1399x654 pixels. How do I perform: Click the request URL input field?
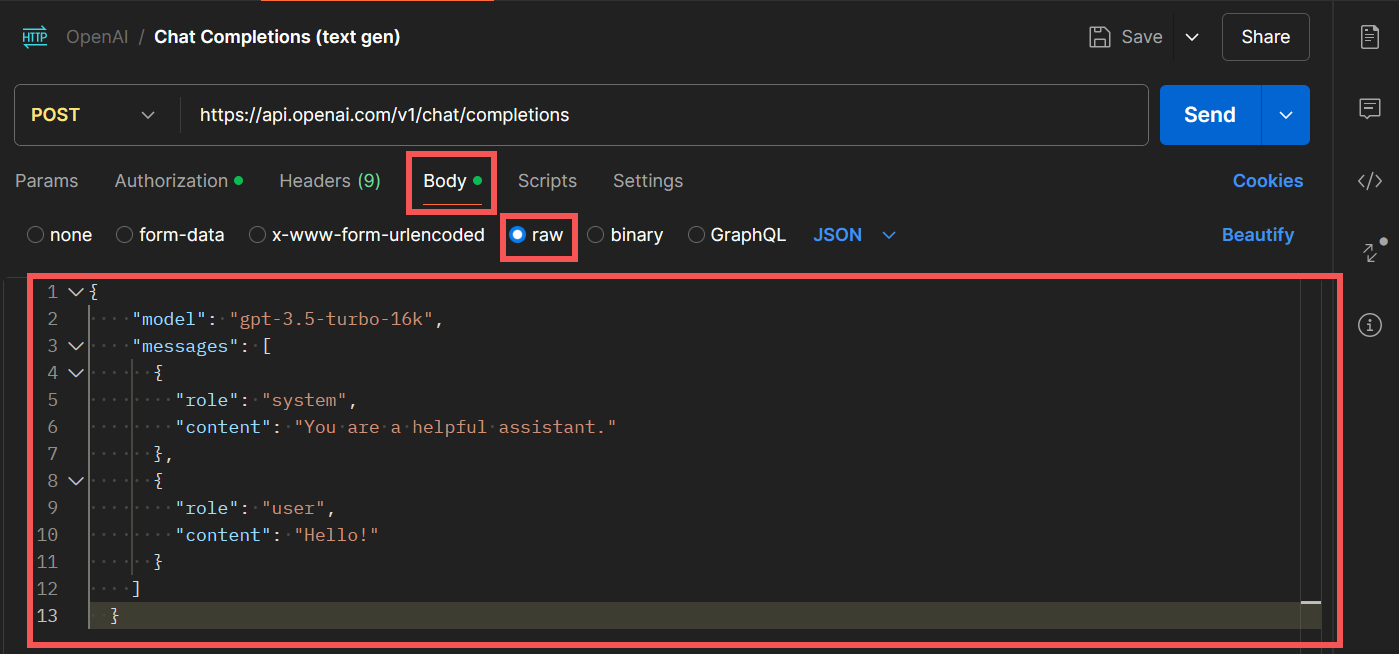pyautogui.click(x=664, y=115)
